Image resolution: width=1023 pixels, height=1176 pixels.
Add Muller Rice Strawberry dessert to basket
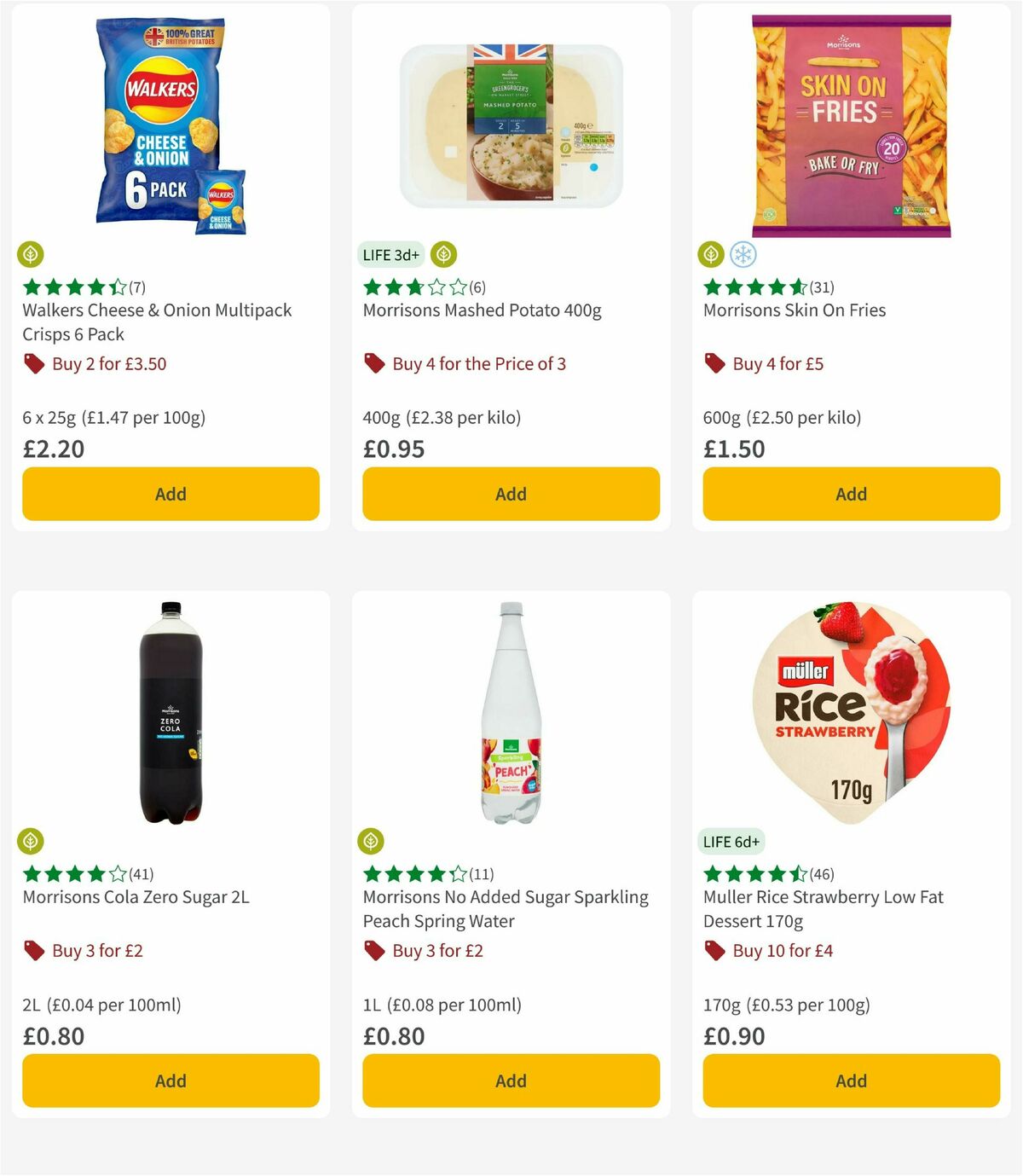point(850,1080)
